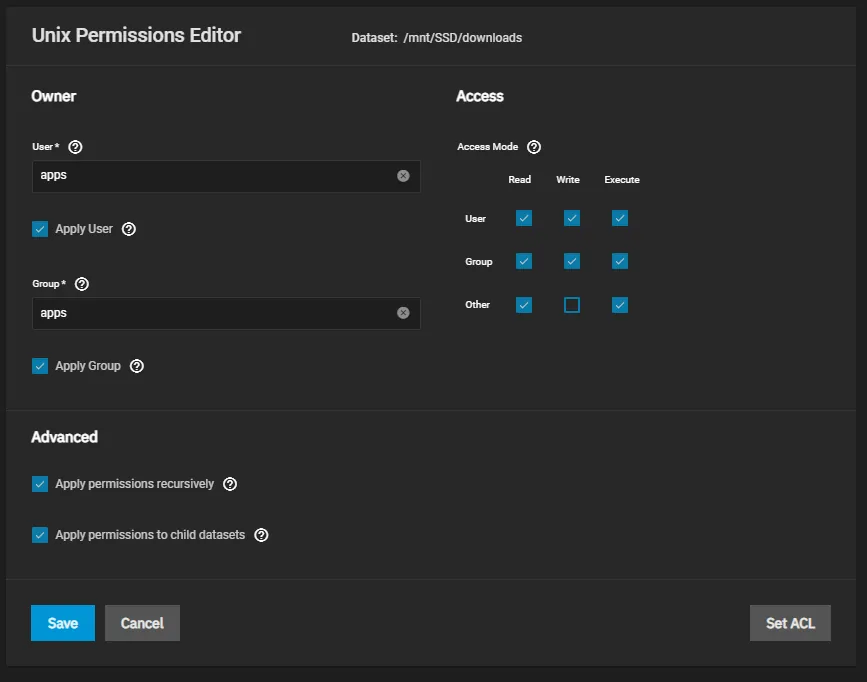Uncheck the Apply Group checkbox
This screenshot has width=867, height=682.
40,366
